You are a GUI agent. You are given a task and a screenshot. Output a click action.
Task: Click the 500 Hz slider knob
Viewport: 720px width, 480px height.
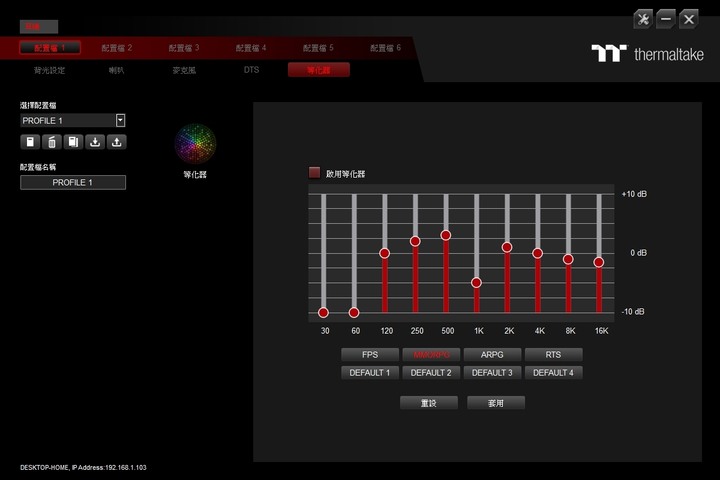pyautogui.click(x=446, y=235)
